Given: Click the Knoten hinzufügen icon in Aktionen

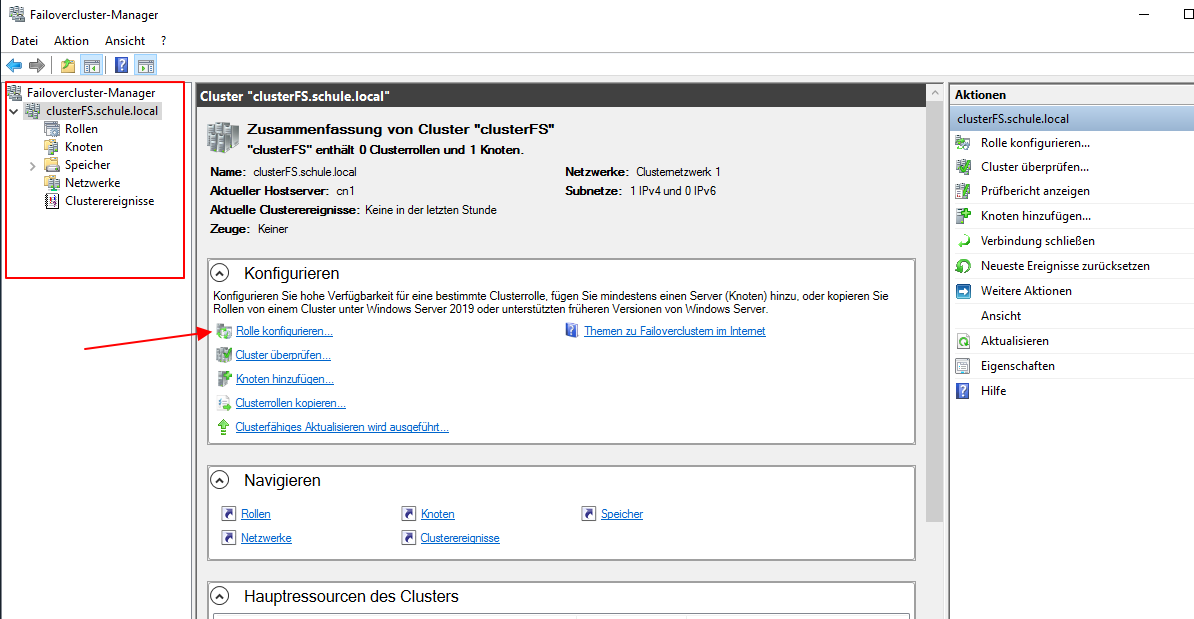Looking at the screenshot, I should (x=964, y=215).
